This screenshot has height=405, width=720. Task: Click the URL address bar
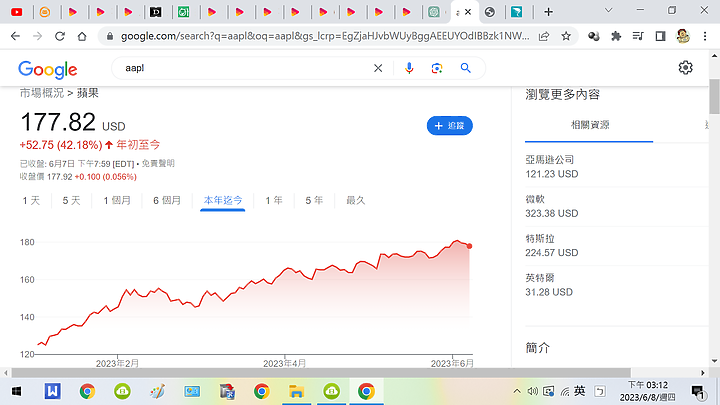pos(325,36)
